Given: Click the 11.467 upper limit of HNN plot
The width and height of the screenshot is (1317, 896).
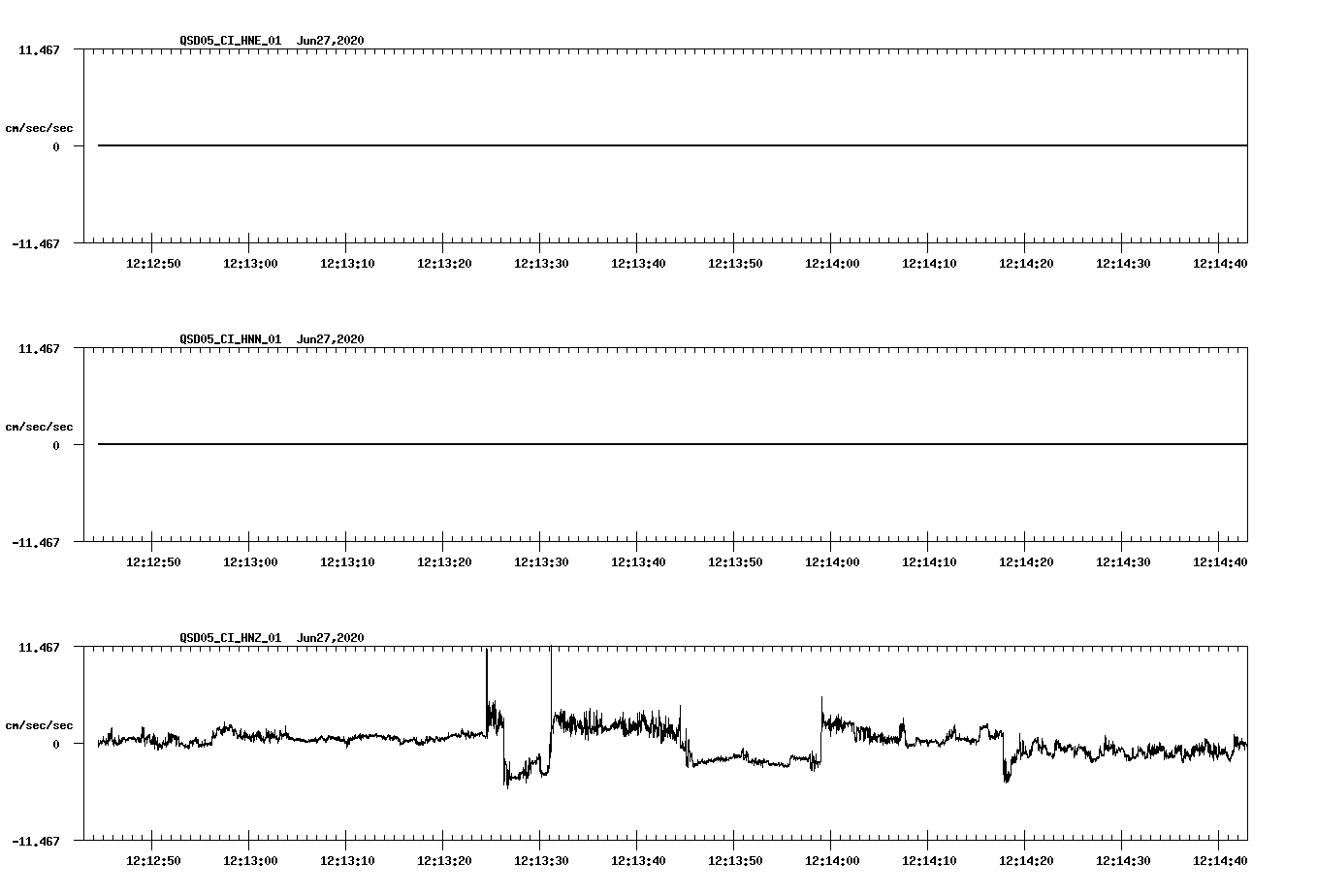Looking at the screenshot, I should coord(39,348).
